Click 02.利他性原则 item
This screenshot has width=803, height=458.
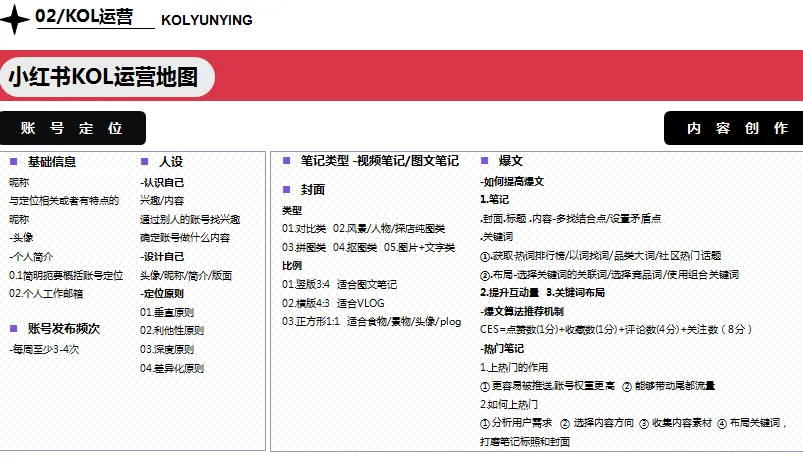(172, 330)
